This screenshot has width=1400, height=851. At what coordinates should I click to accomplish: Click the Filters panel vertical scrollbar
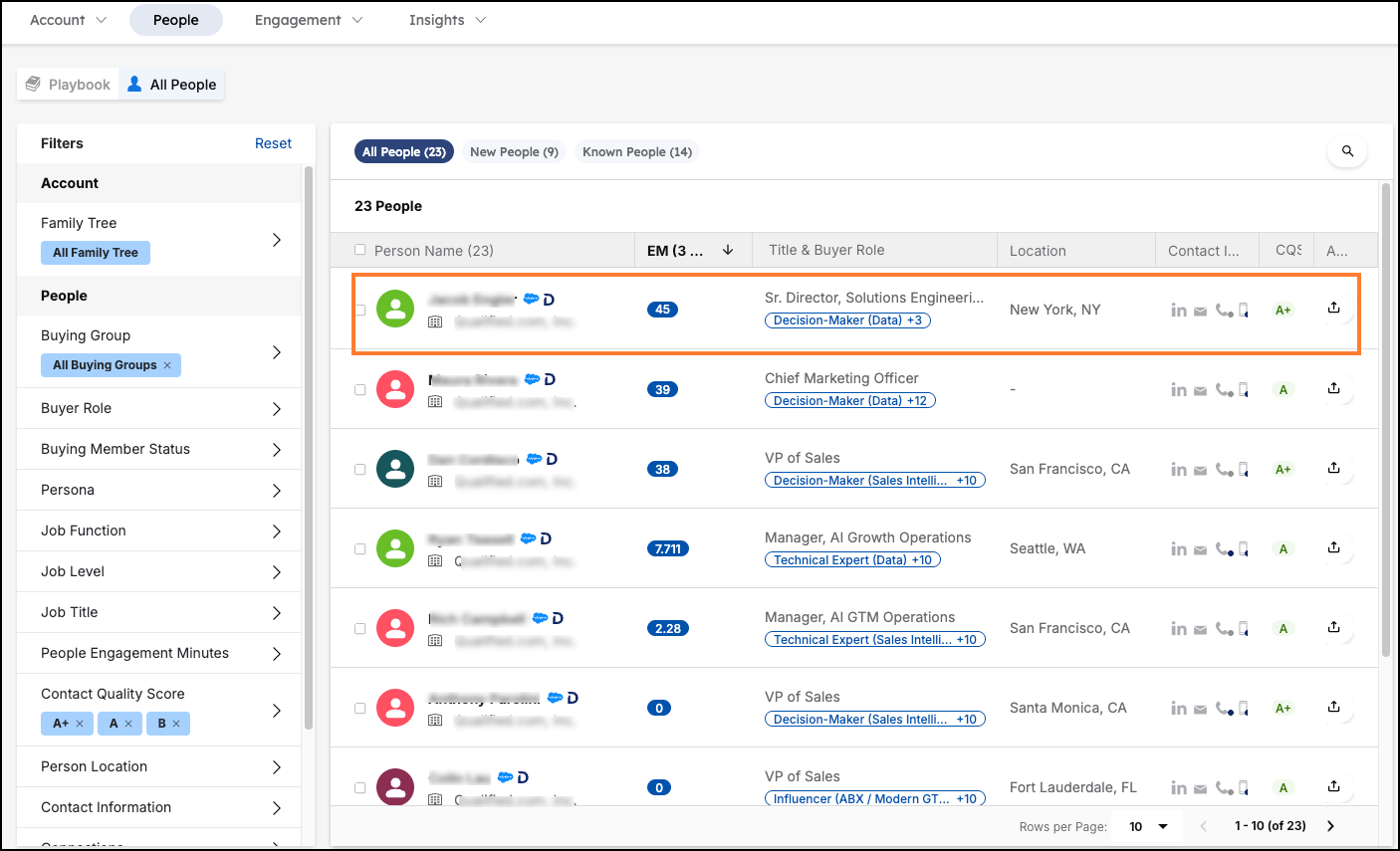tap(308, 448)
